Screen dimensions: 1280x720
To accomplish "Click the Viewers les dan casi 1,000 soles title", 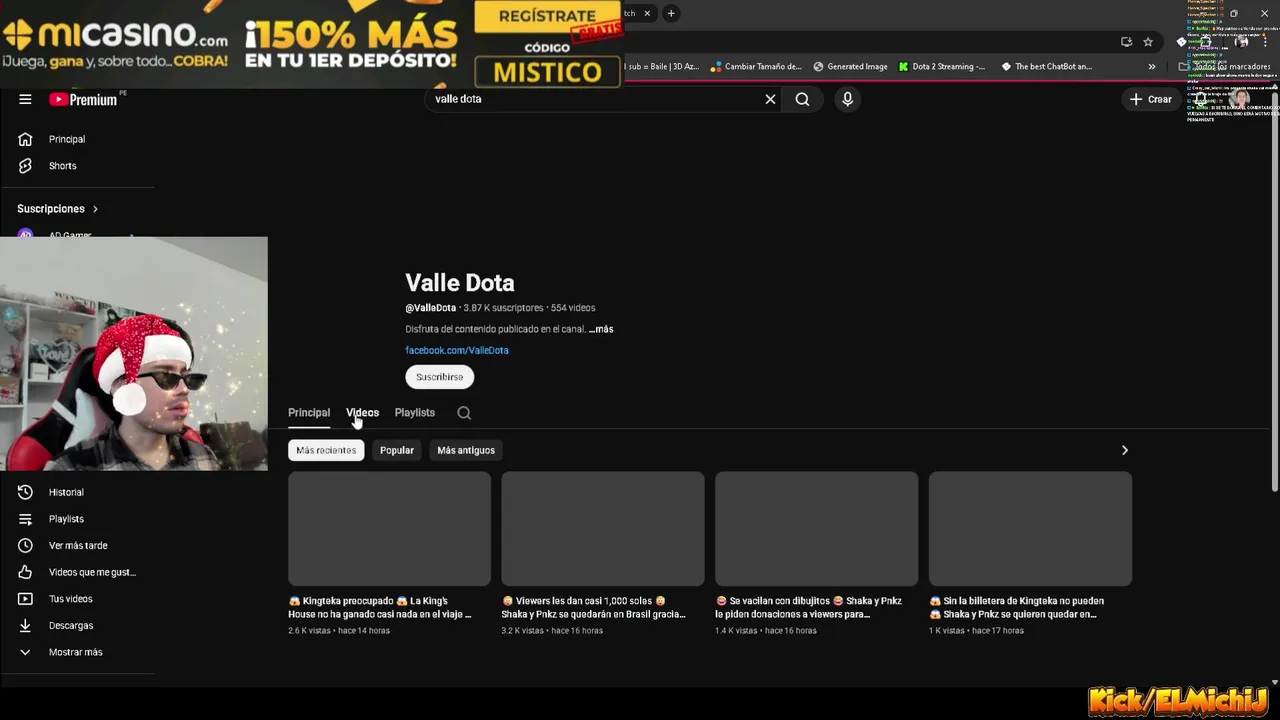I will tap(594, 607).
